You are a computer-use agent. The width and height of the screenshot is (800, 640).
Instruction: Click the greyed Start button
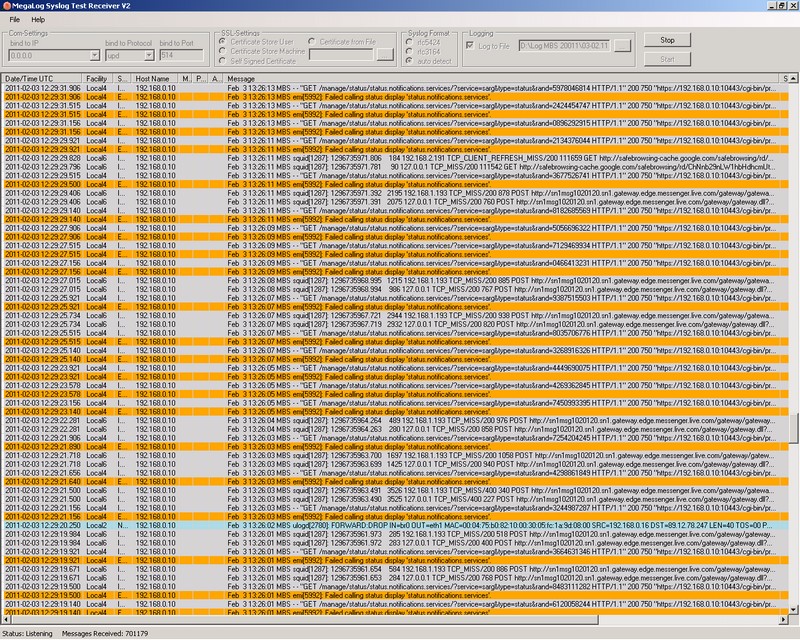click(667, 59)
